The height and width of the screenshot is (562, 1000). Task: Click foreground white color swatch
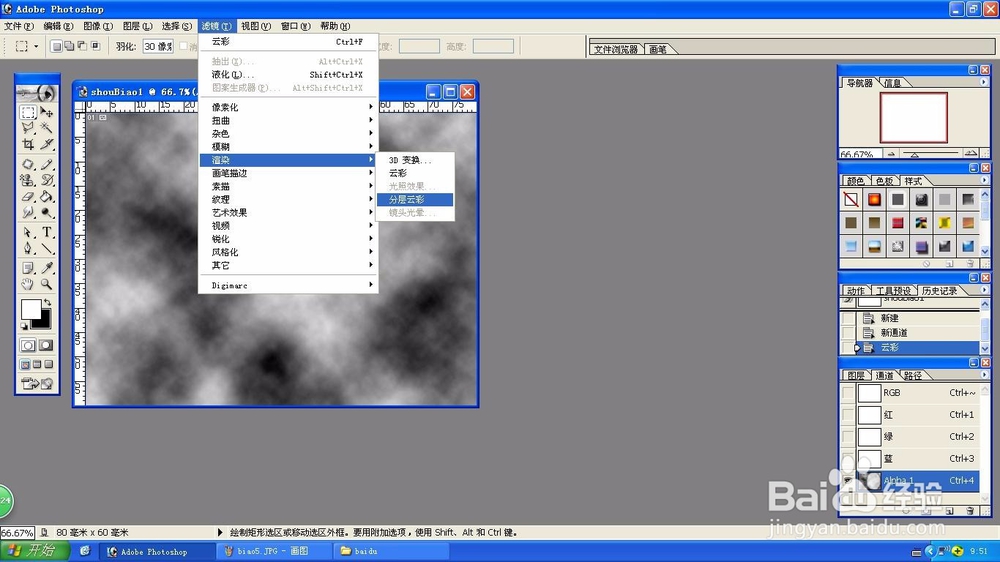point(31,310)
